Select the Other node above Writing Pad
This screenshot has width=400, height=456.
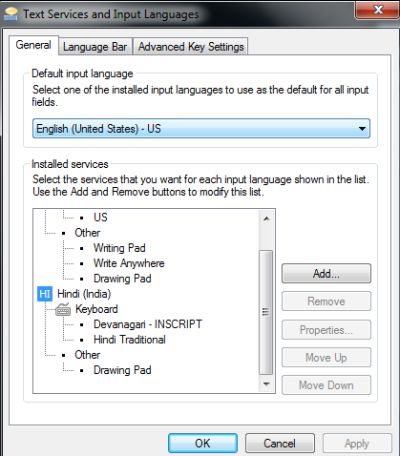pyautogui.click(x=87, y=233)
